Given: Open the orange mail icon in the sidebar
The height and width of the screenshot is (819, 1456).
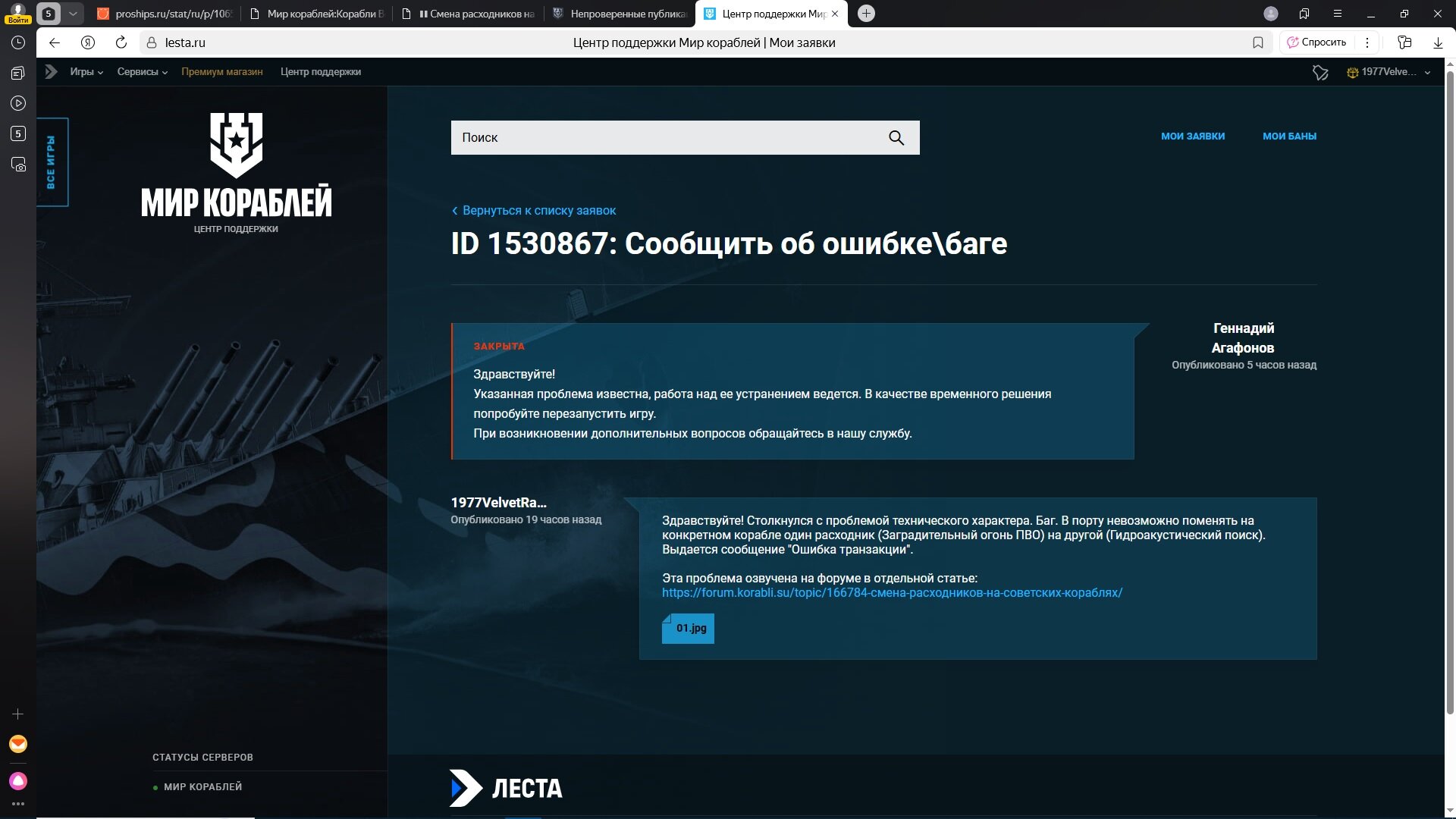Looking at the screenshot, I should pos(18,744).
